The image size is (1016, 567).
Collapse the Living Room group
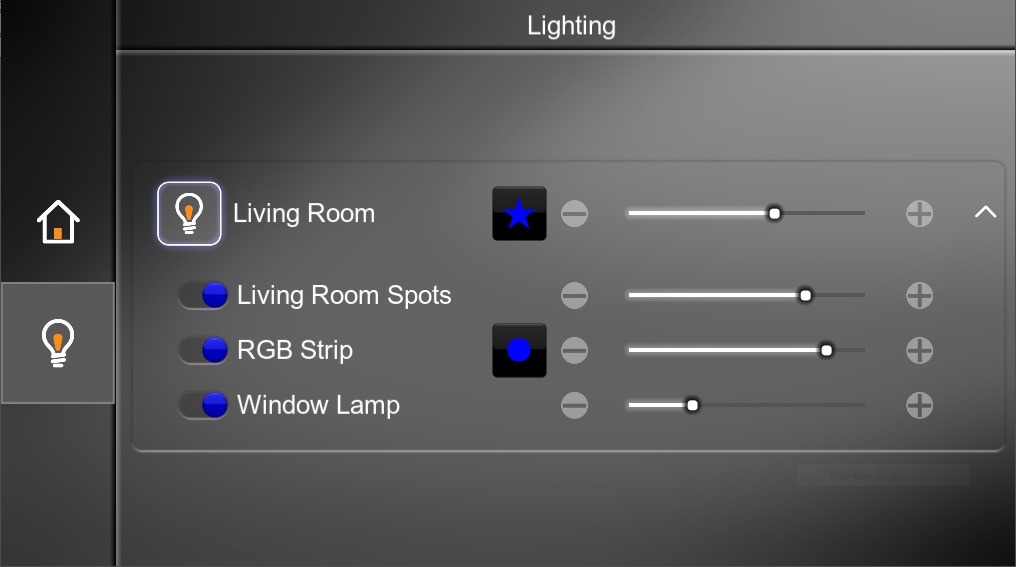coord(985,212)
